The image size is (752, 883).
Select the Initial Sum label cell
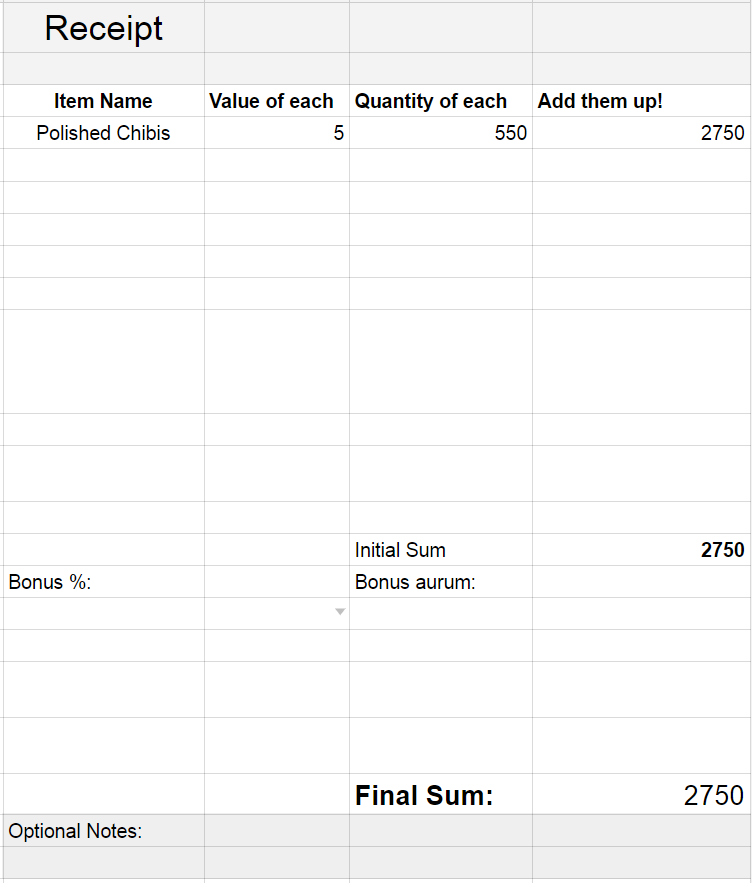(440, 550)
